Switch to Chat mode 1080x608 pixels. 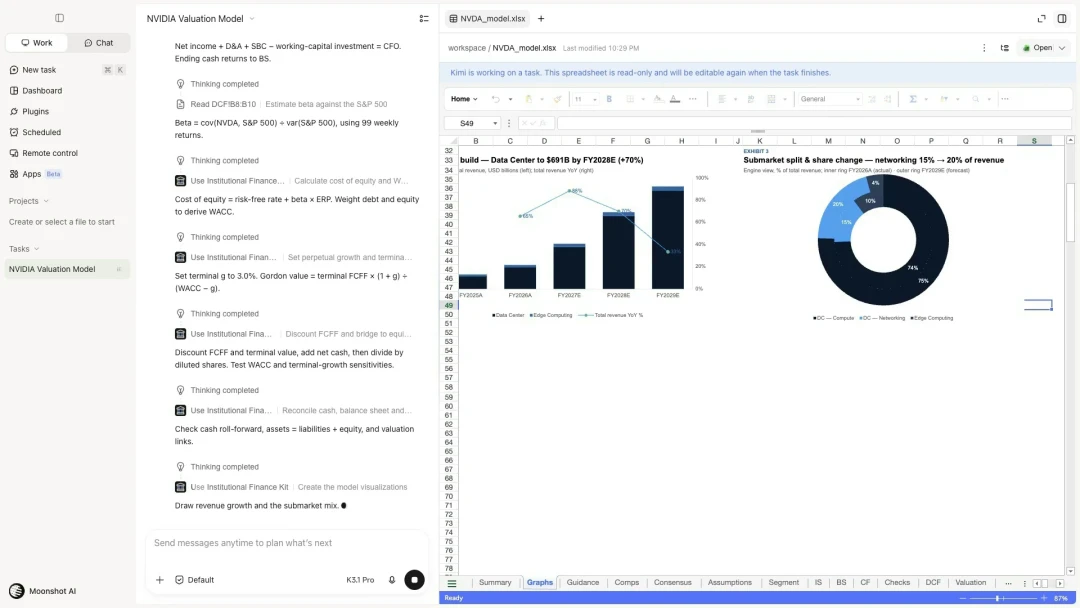point(98,43)
